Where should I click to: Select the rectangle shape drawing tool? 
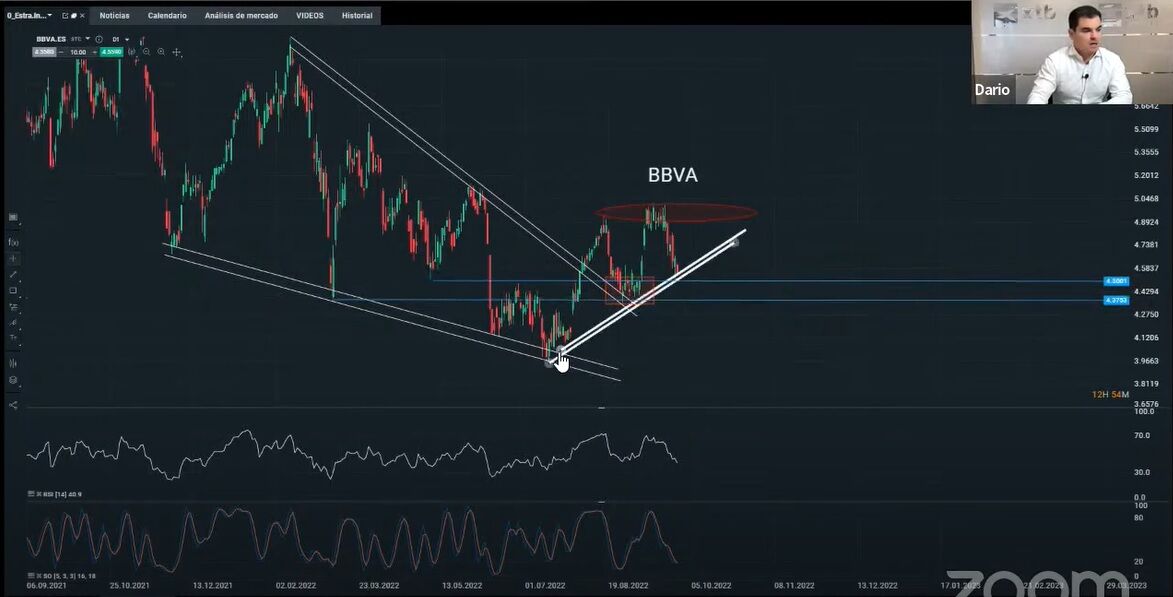coord(13,290)
